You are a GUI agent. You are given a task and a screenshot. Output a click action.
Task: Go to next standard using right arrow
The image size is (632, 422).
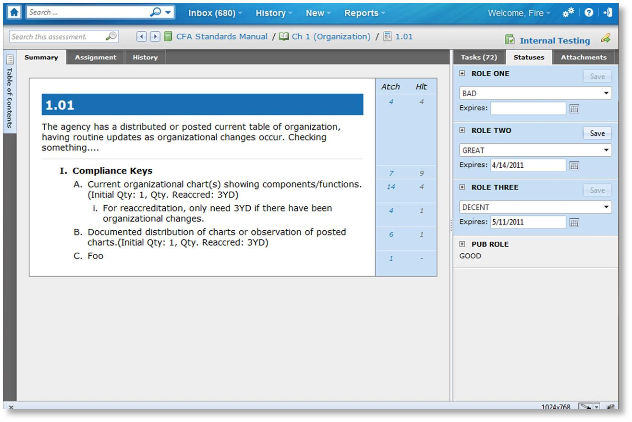click(x=155, y=37)
